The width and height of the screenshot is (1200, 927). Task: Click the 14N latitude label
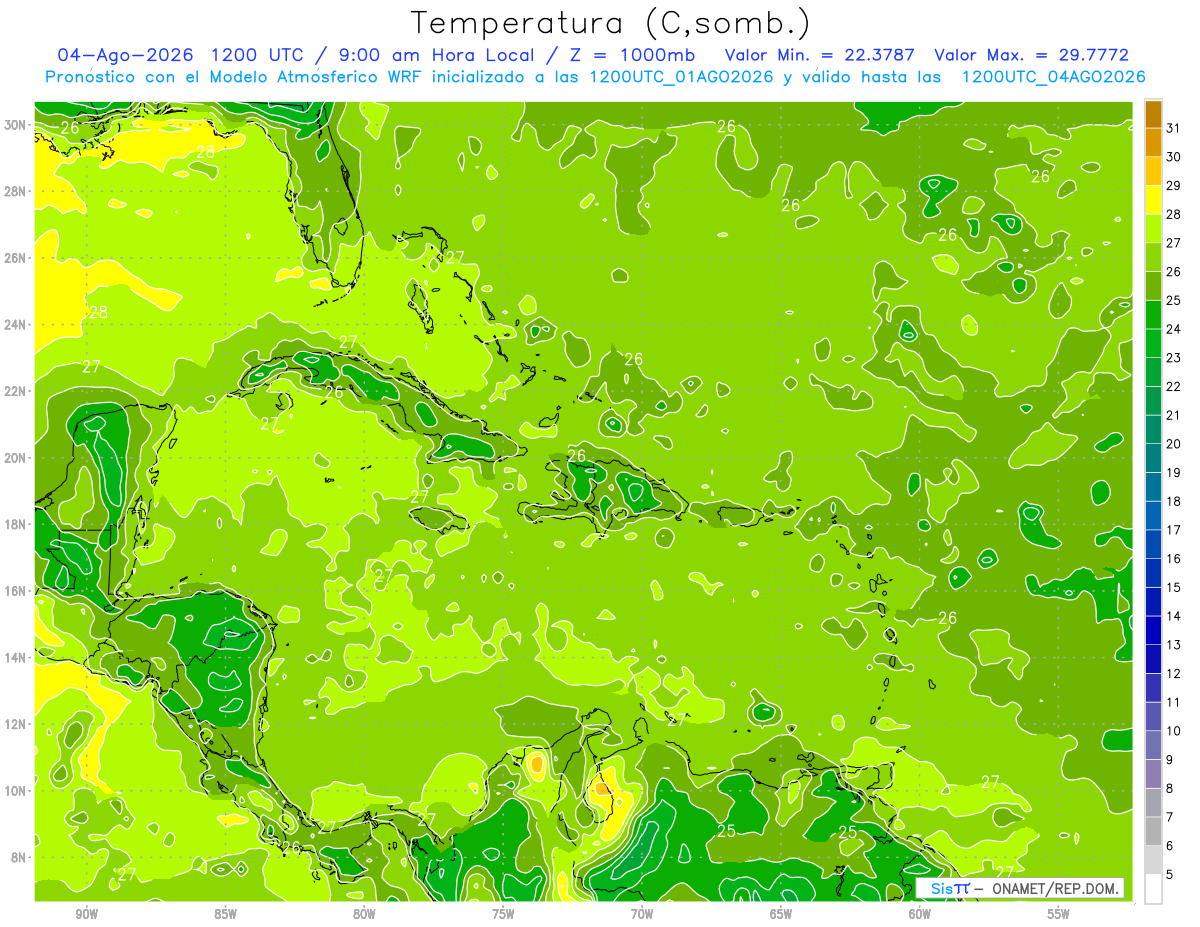tap(17, 658)
